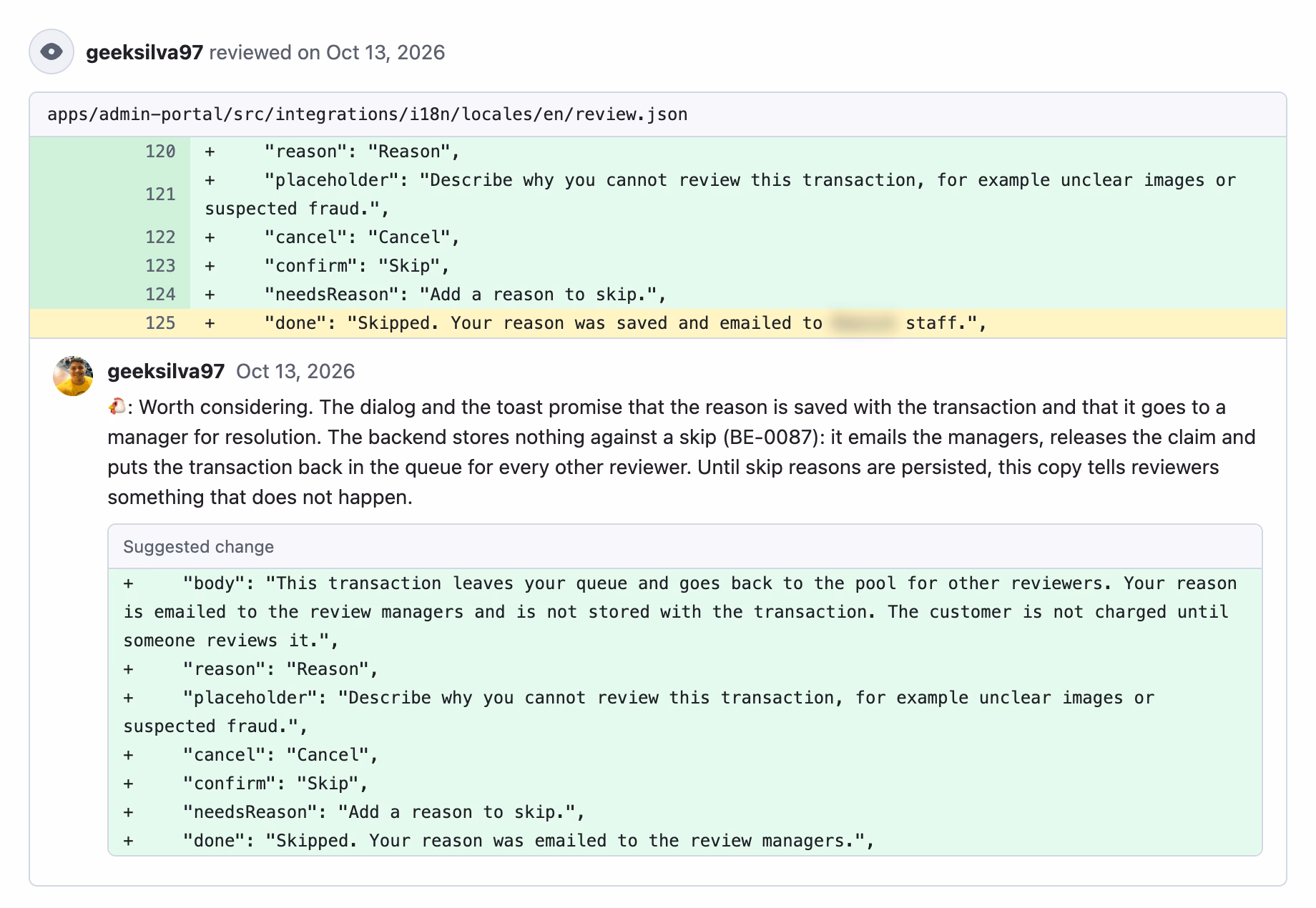Open geeksilva97 username in comment
Viewport: 1316px width, 908px height.
point(166,371)
